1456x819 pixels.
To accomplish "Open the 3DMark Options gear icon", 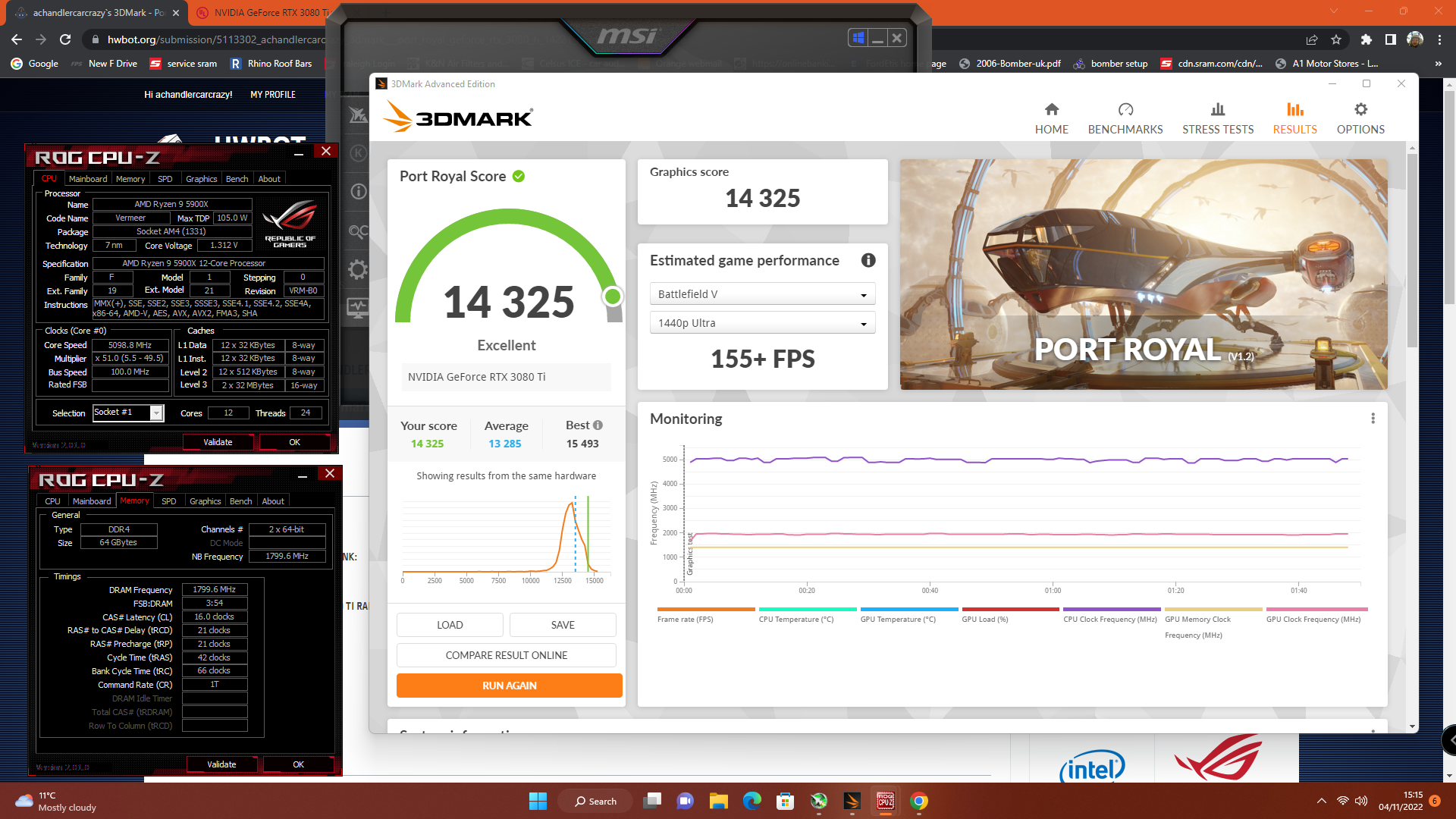I will tap(1360, 109).
